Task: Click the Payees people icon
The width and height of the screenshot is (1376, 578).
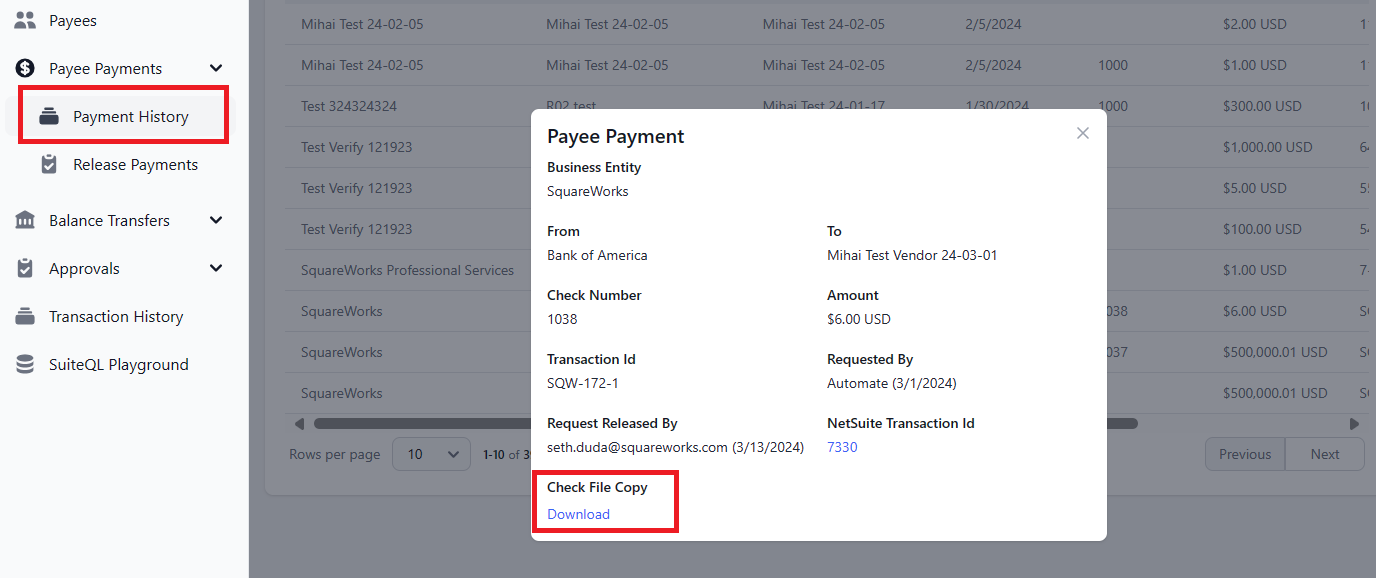Action: coord(25,20)
